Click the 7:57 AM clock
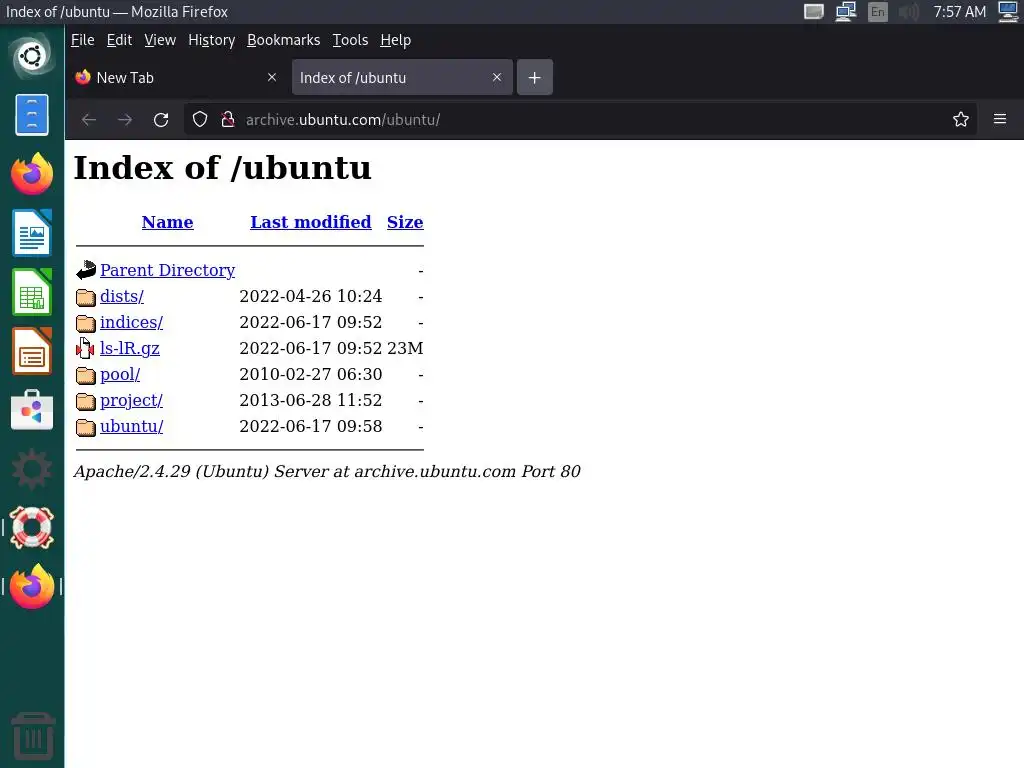Image resolution: width=1024 pixels, height=768 pixels. (x=959, y=12)
